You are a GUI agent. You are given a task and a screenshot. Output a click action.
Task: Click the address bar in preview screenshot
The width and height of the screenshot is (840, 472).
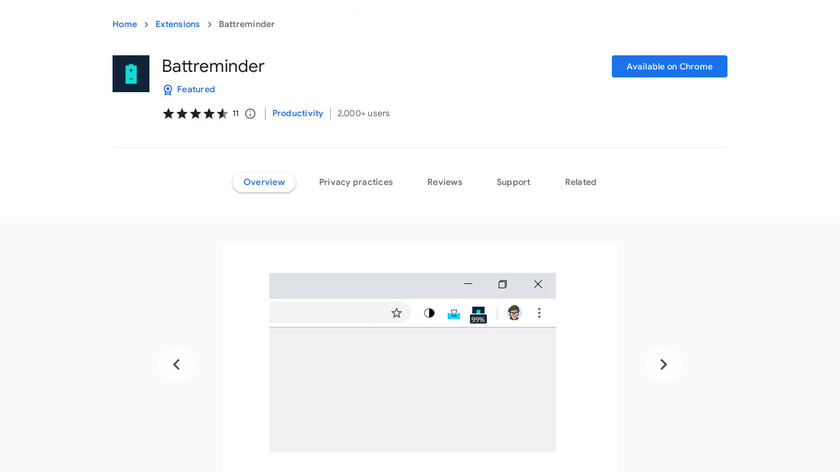pyautogui.click(x=340, y=313)
